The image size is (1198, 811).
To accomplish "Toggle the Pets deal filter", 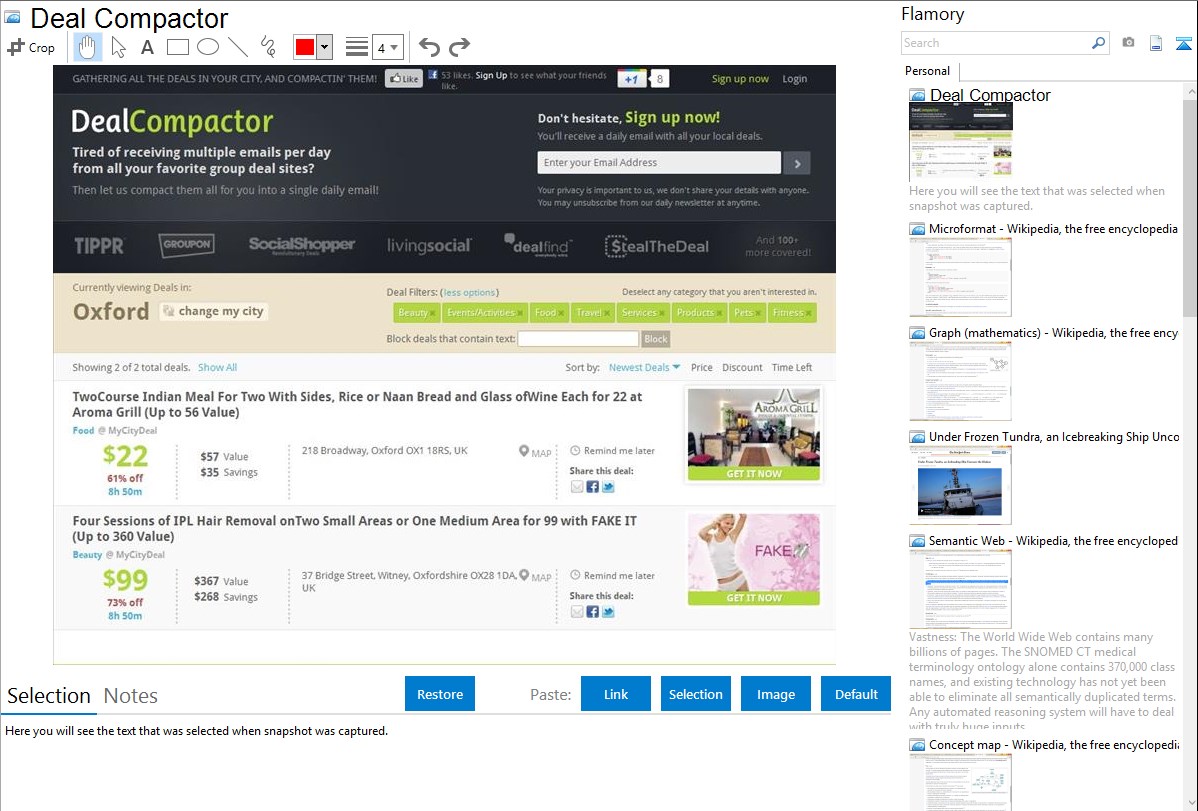I will pos(747,313).
